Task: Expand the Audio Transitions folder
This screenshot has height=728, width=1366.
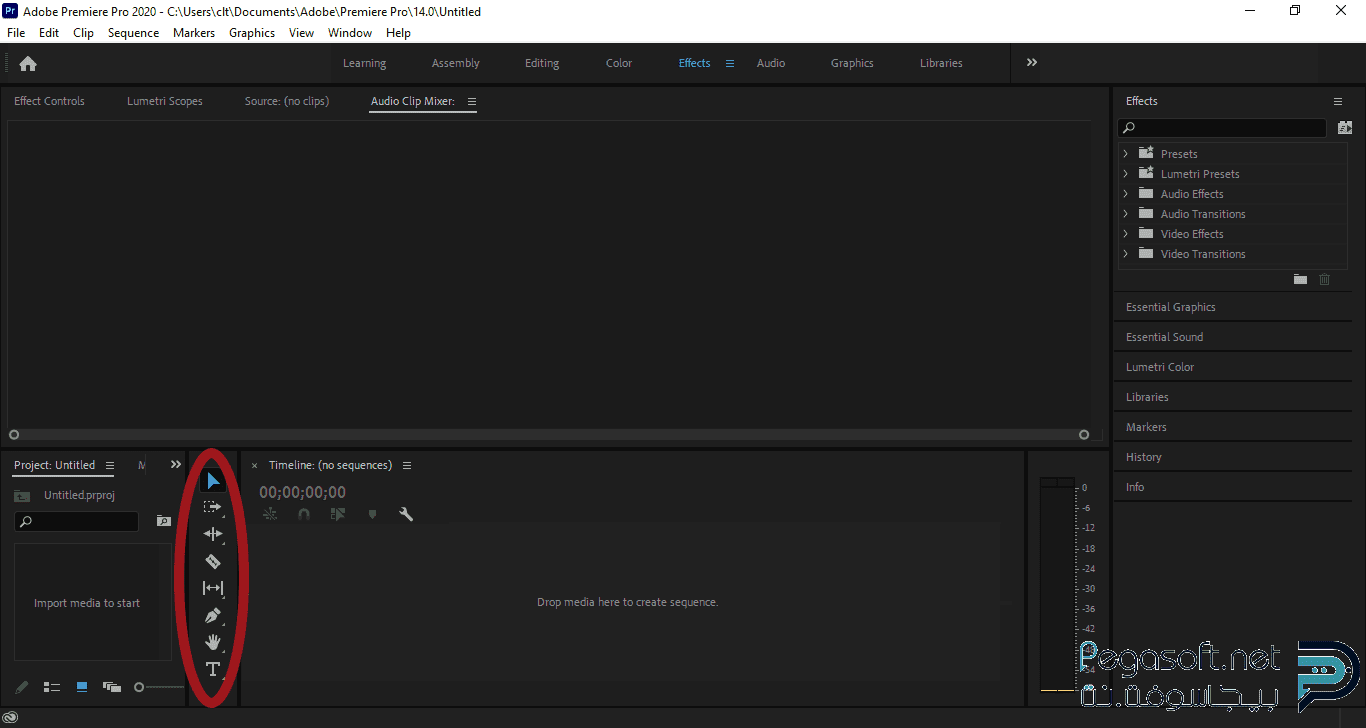Action: tap(1125, 214)
